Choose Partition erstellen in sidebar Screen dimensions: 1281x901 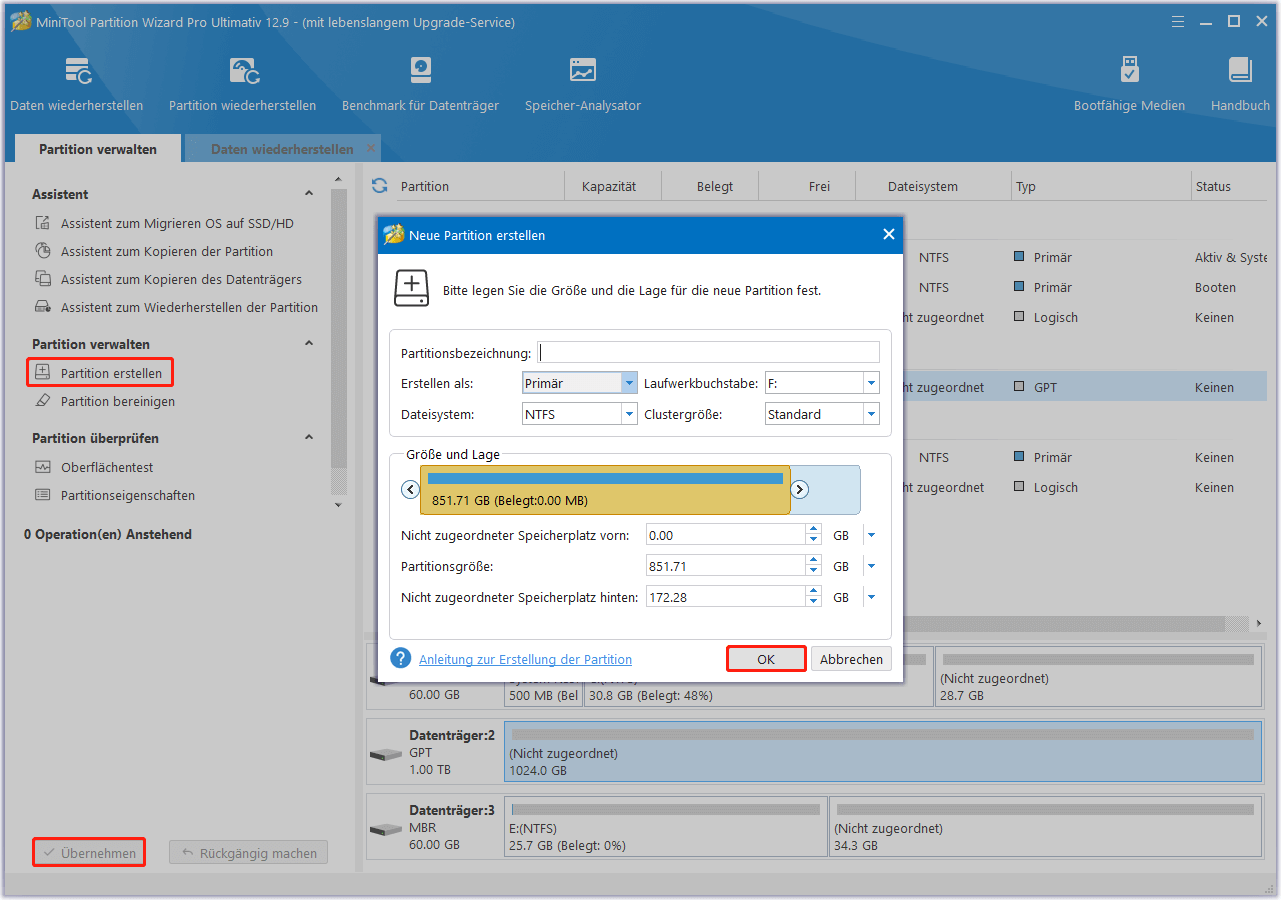[100, 373]
